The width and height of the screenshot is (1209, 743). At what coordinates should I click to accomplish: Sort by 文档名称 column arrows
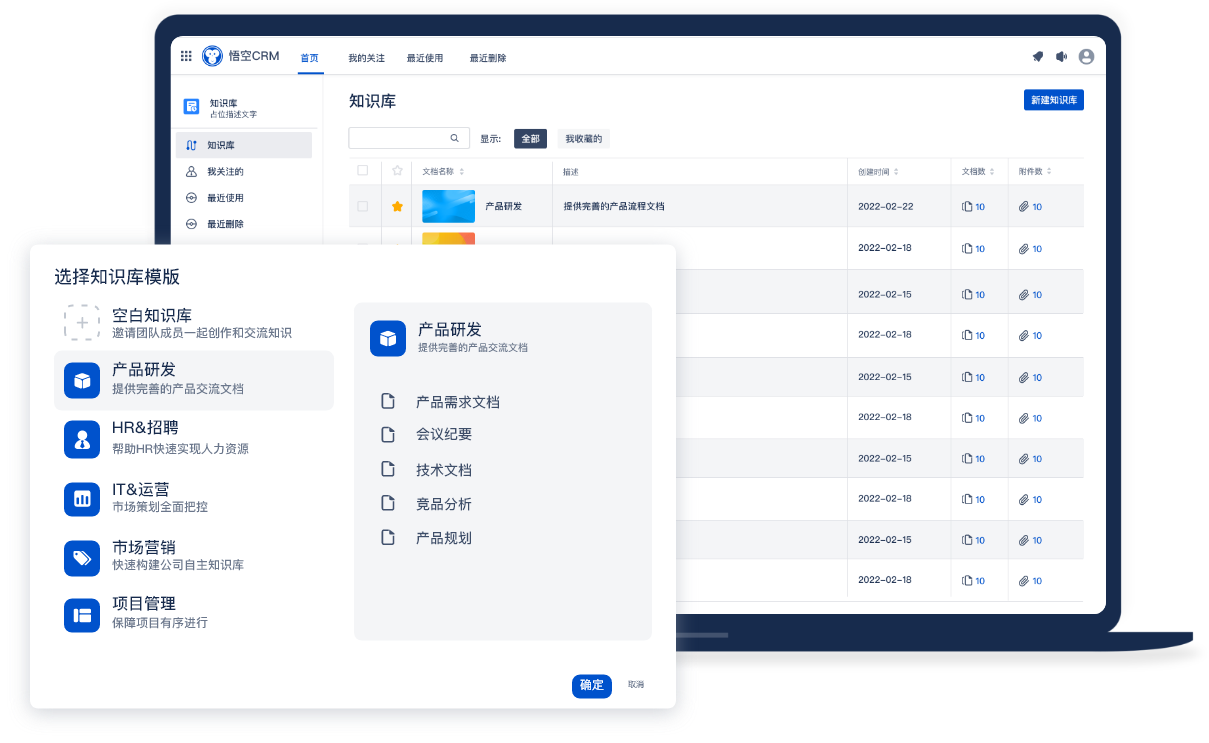[461, 172]
